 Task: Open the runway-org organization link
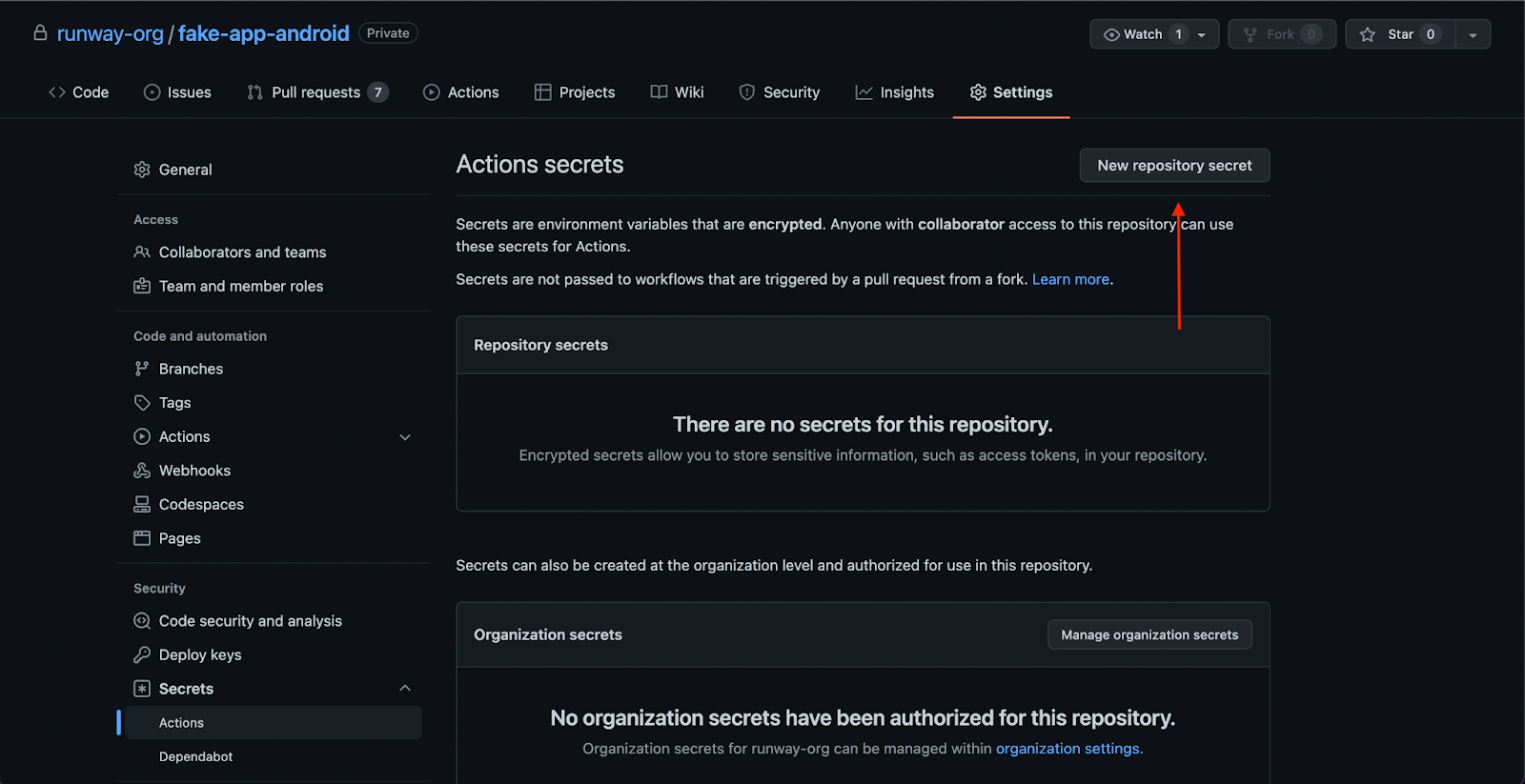(111, 34)
